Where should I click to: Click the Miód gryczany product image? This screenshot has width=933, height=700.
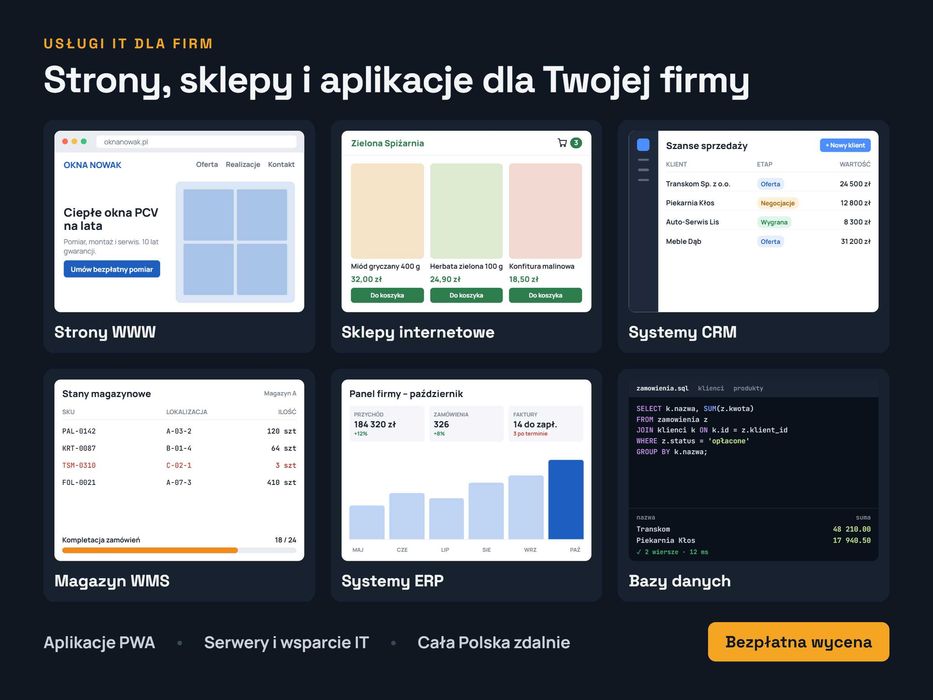(387, 211)
